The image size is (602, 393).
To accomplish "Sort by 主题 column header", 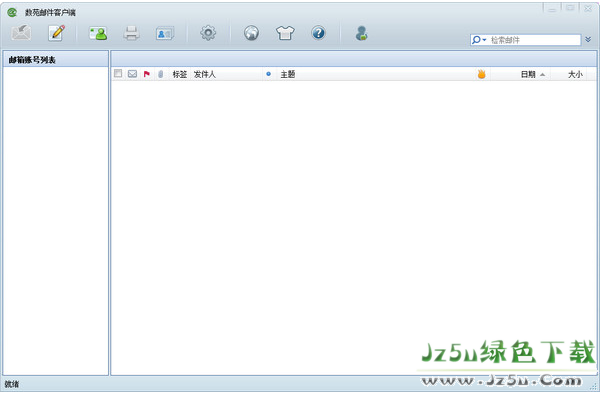I will coord(288,74).
